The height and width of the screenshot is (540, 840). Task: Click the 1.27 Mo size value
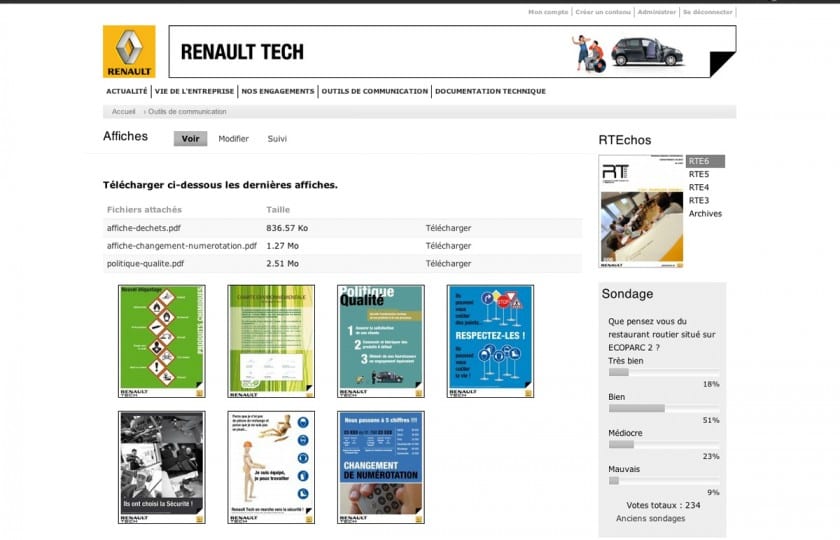point(282,246)
